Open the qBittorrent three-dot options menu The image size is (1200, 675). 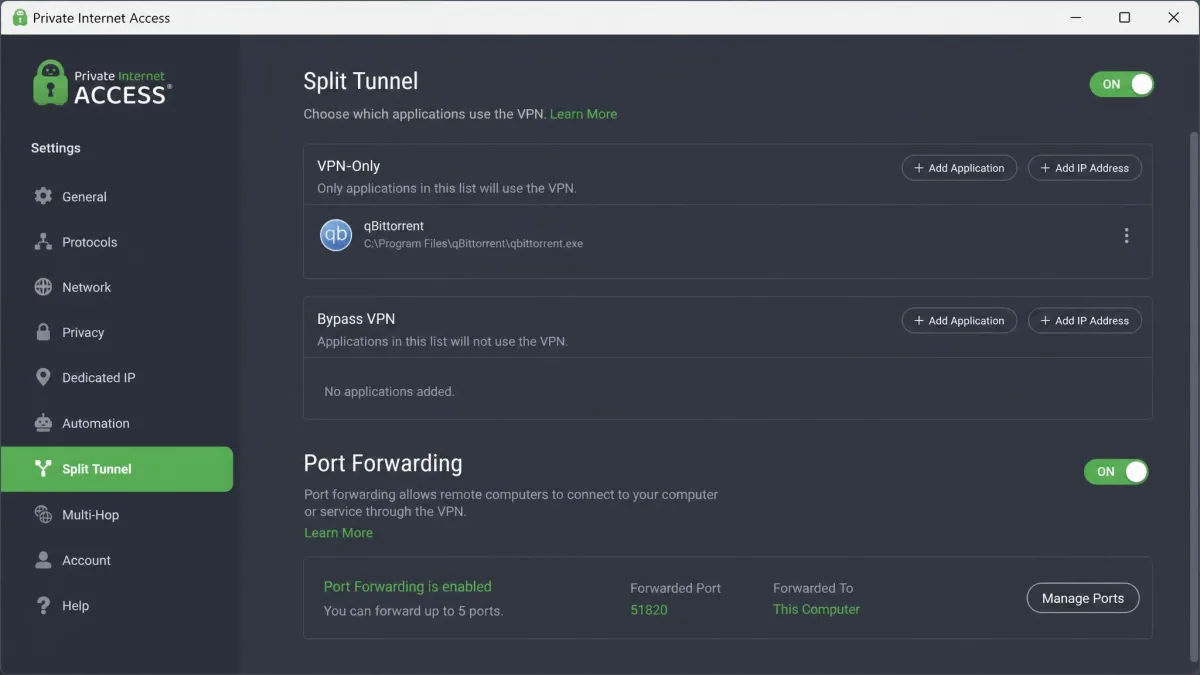1126,236
